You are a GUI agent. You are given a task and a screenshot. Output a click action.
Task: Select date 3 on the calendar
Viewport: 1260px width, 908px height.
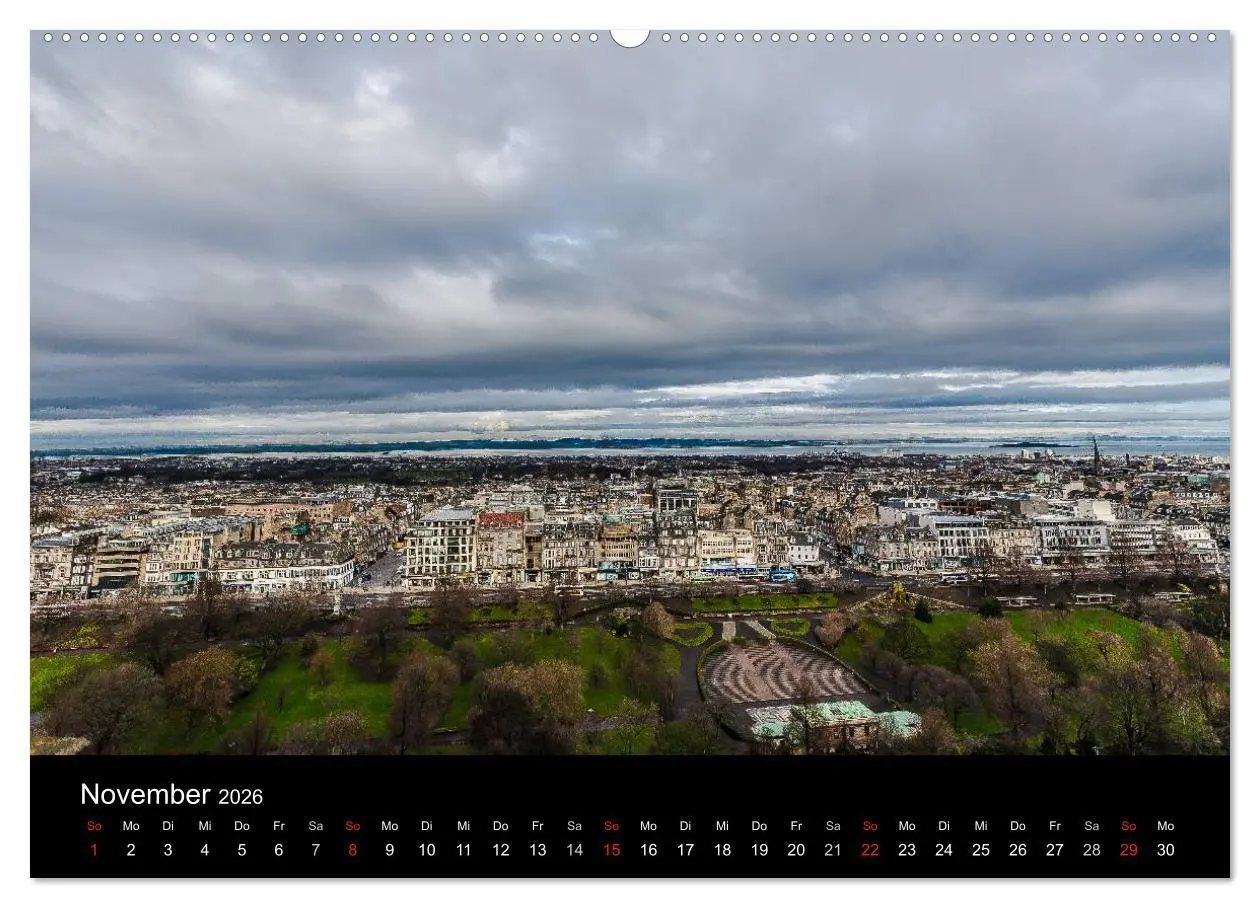click(168, 850)
